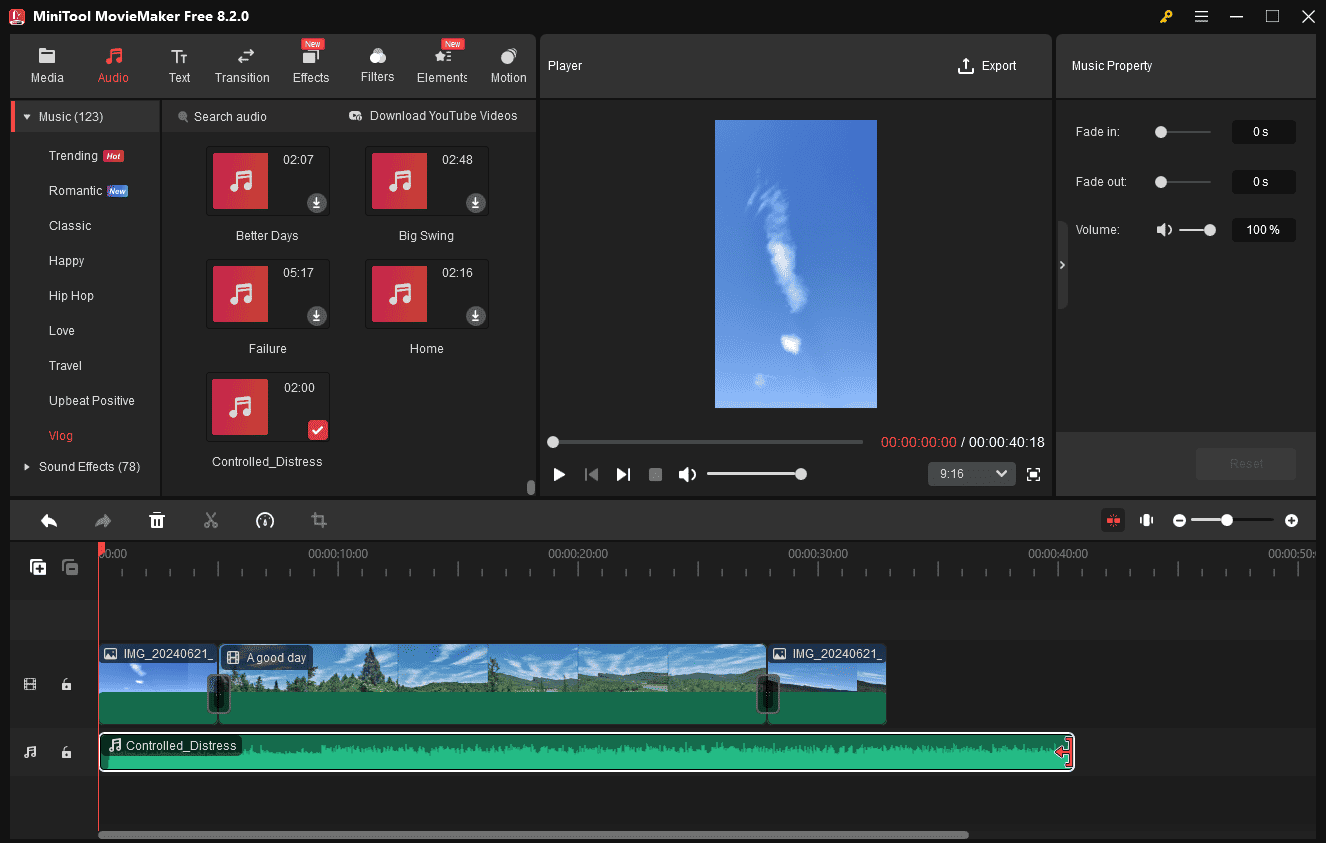1326x843 pixels.
Task: Select the Hip Hop music category
Action: click(x=71, y=296)
